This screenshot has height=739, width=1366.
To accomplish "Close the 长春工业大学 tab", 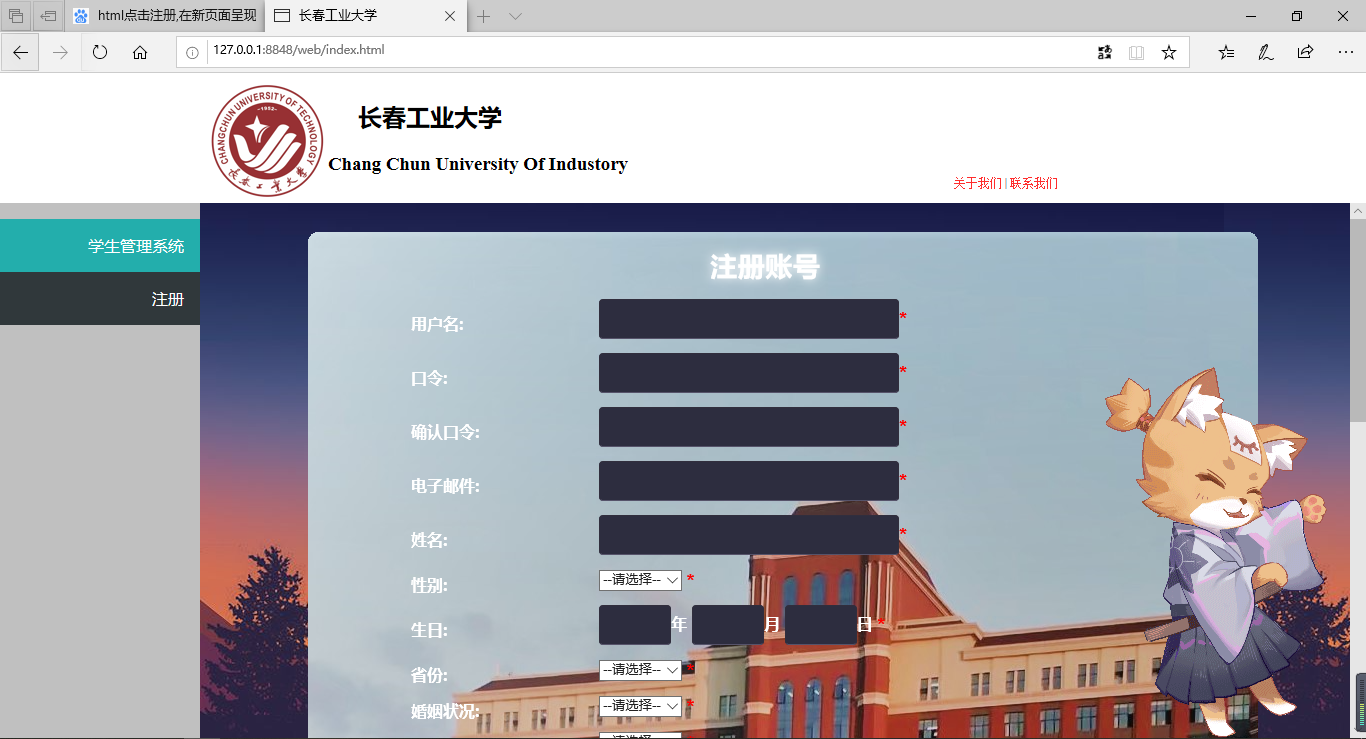I will 450,16.
